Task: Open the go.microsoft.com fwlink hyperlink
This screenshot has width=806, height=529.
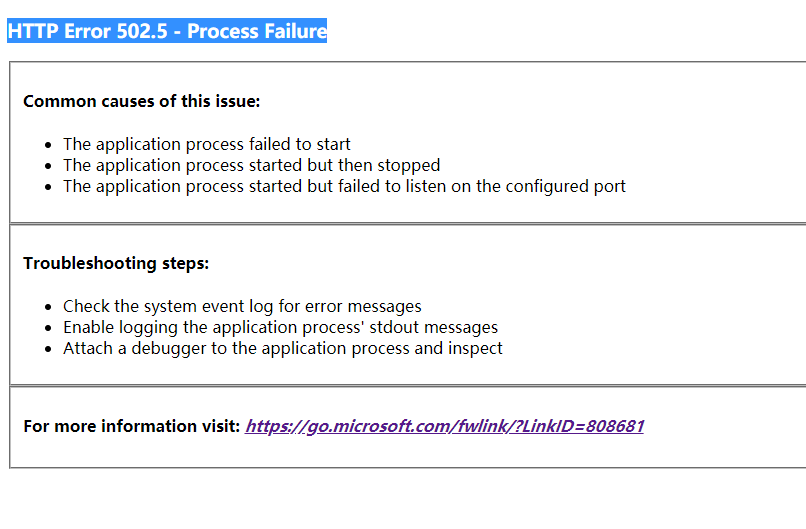Action: (x=444, y=426)
